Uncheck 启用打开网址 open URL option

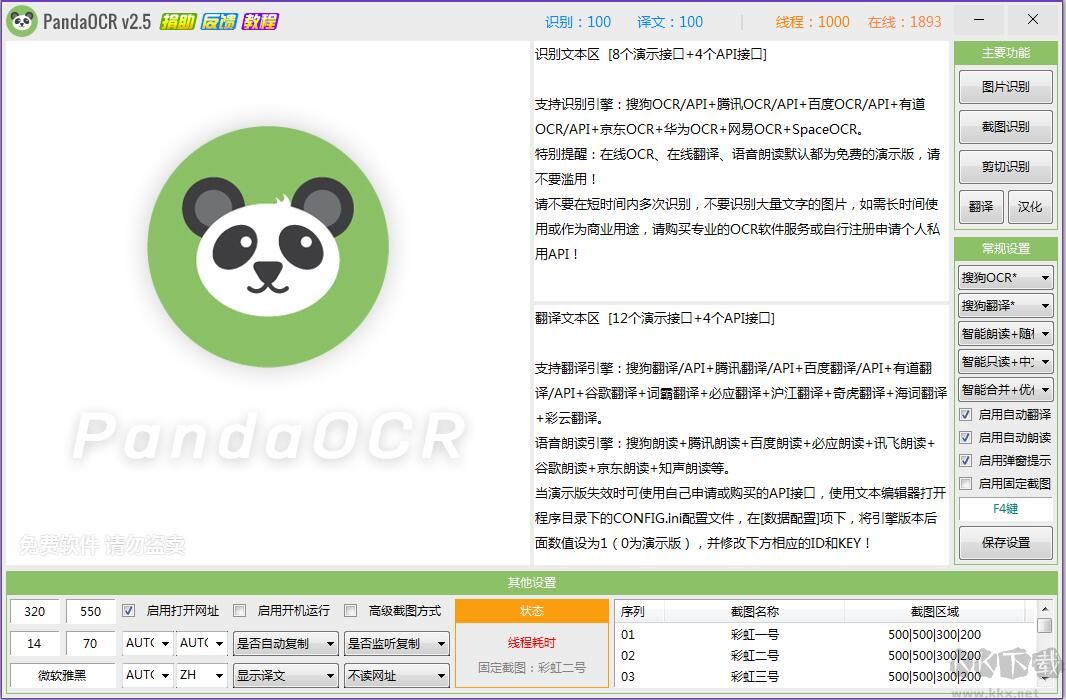(x=128, y=610)
